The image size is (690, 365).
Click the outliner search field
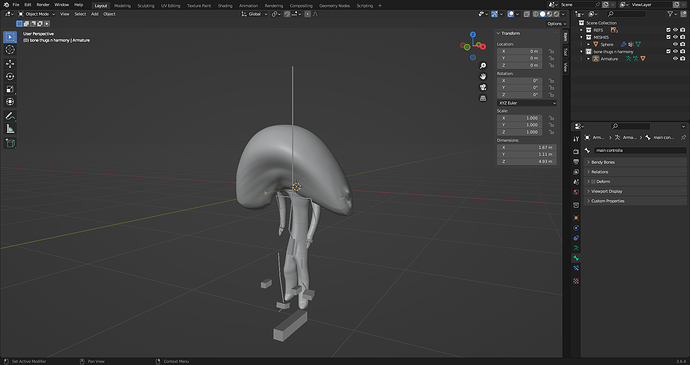[x=626, y=14]
